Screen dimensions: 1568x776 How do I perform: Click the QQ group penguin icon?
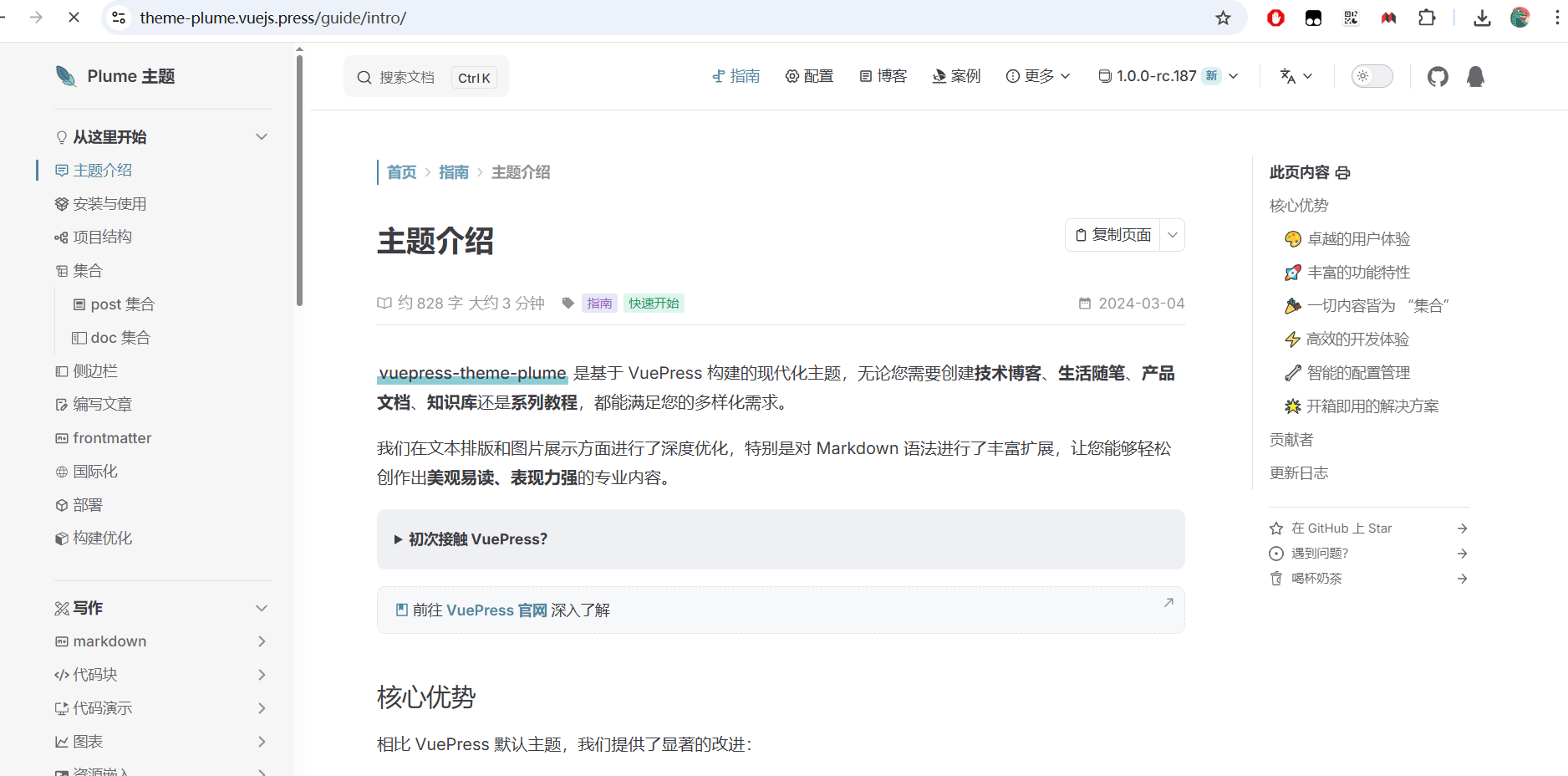[1475, 77]
